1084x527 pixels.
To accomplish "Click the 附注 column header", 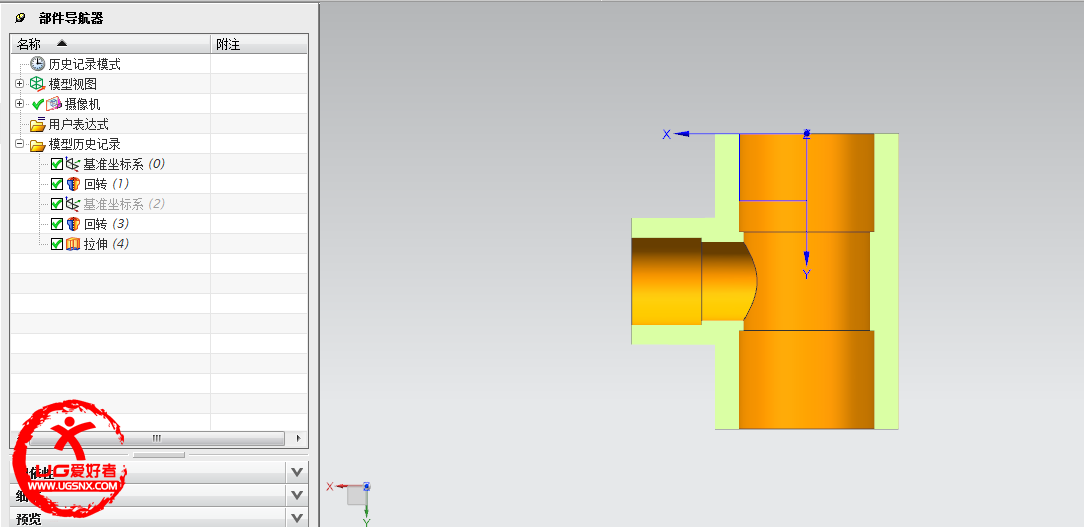I will coord(259,44).
